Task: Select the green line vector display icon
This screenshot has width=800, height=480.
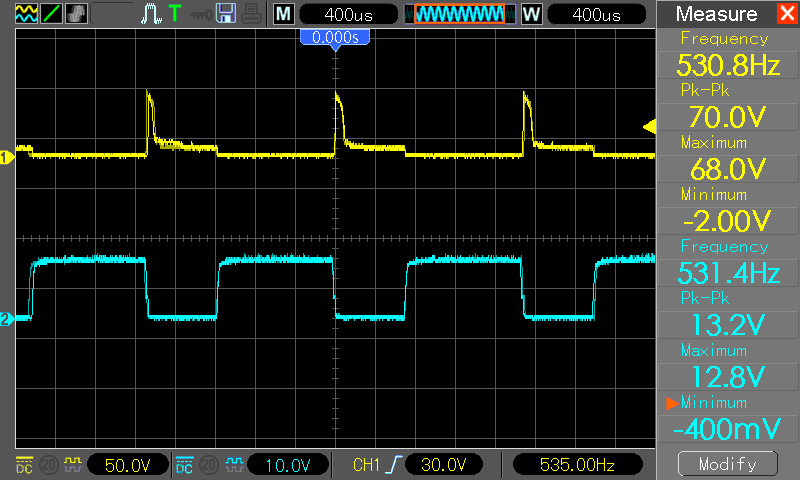Action: pos(51,14)
